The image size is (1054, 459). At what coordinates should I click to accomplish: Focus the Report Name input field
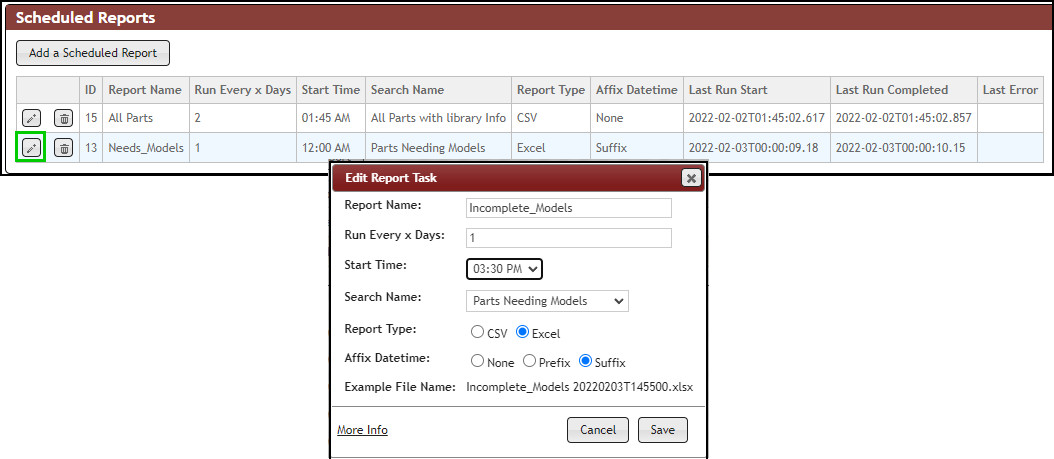569,208
